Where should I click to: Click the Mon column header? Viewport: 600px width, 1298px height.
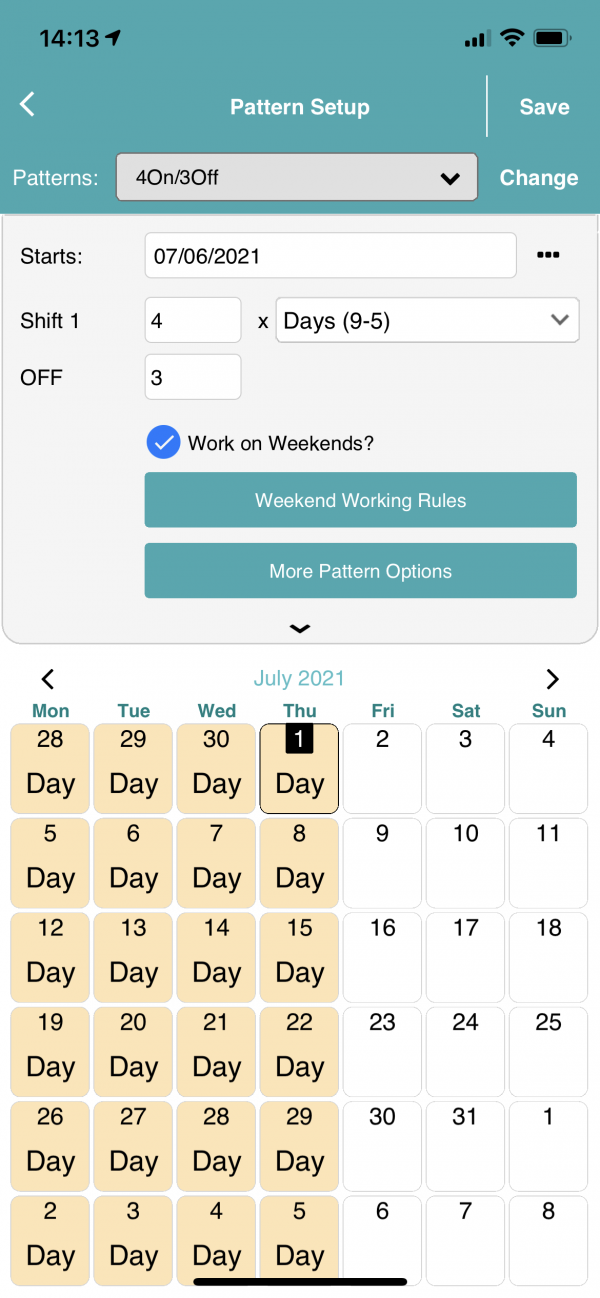pos(50,711)
